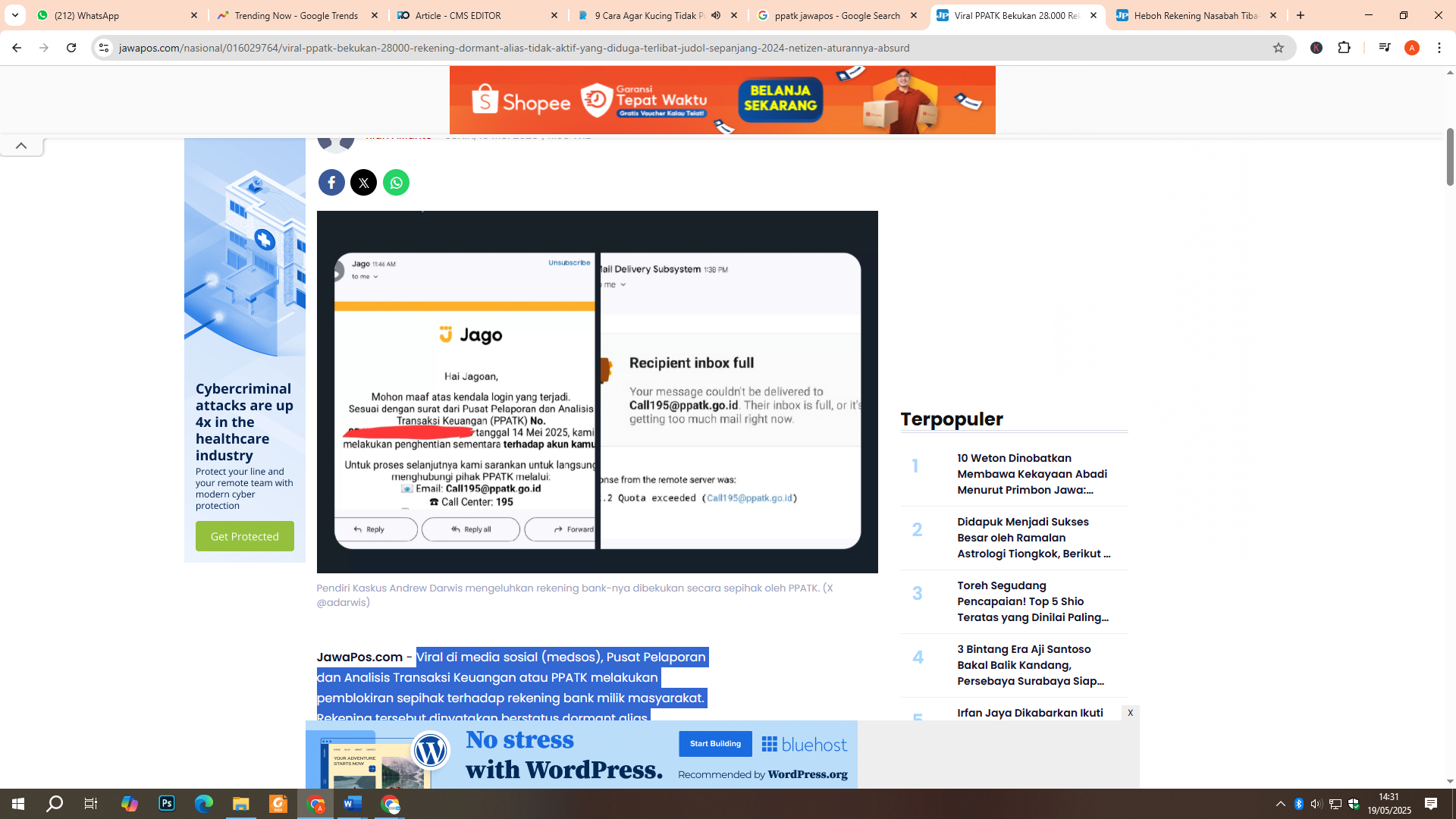1456x819 pixels.
Task: Share article on Facebook icon
Action: pos(331,183)
